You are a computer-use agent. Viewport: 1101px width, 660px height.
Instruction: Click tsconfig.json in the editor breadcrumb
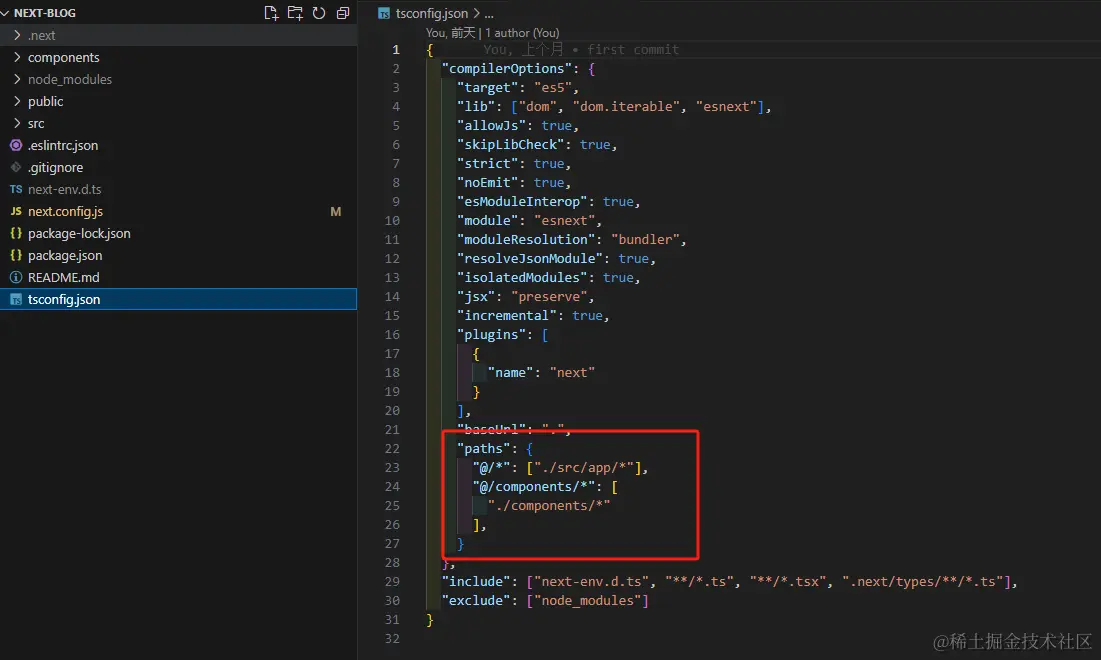(x=431, y=13)
